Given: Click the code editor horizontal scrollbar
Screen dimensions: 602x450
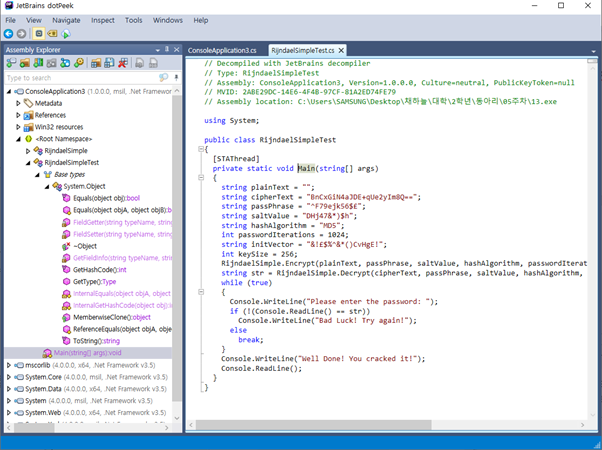Looking at the screenshot, I should pyautogui.click(x=313, y=425).
